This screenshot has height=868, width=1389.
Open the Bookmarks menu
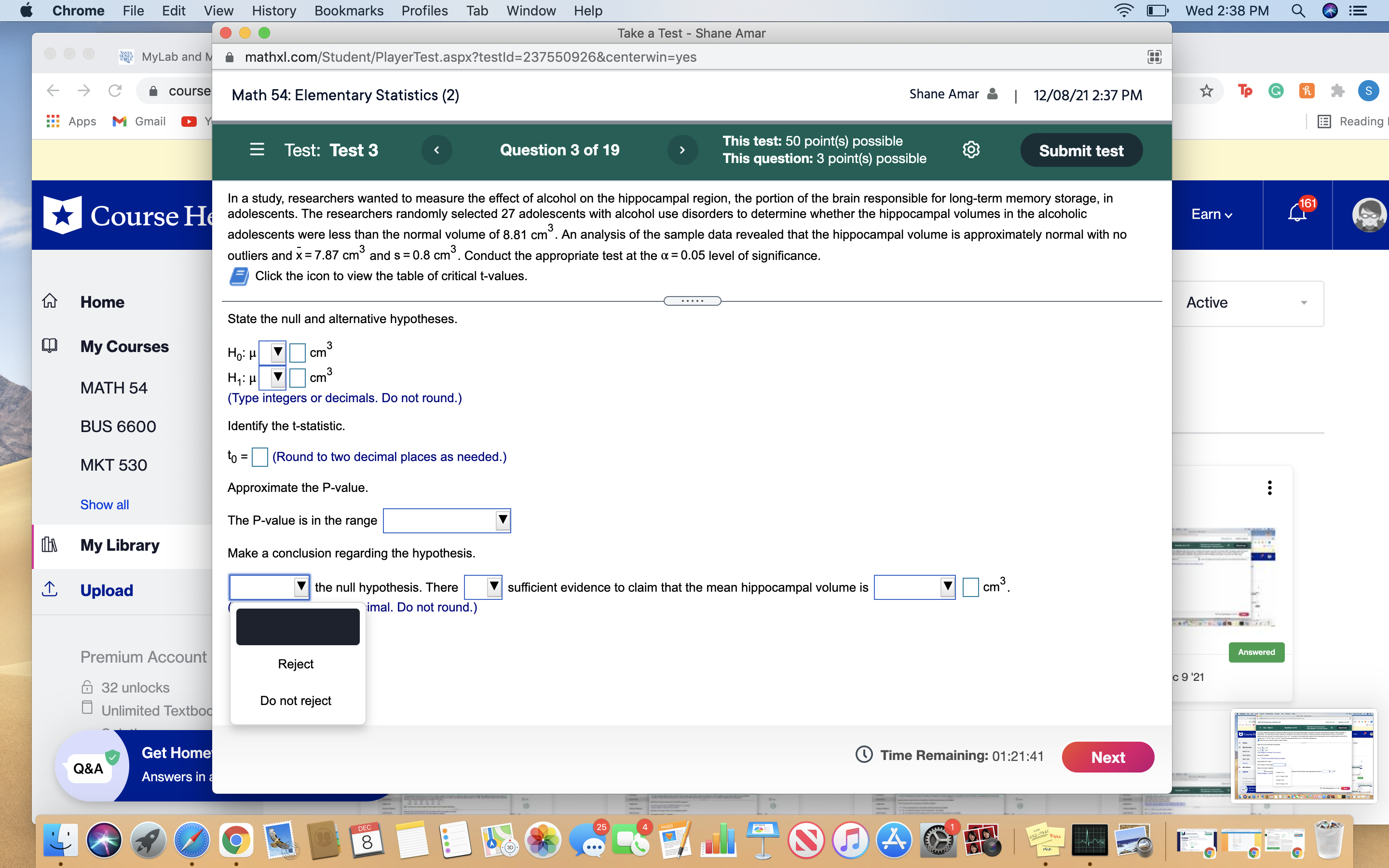click(349, 10)
